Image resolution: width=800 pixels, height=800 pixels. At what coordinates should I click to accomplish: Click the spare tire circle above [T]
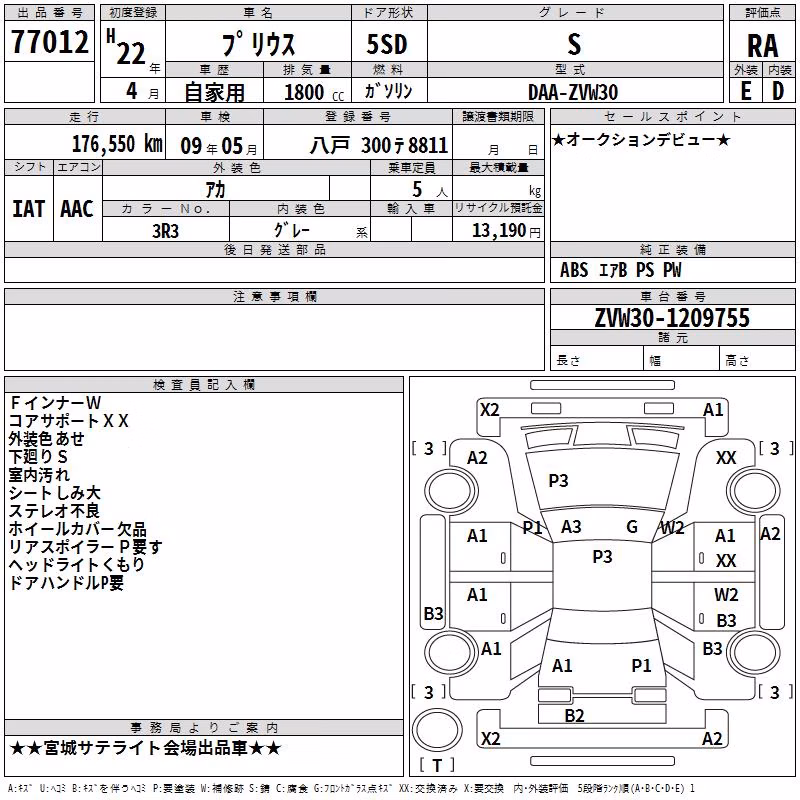point(437,730)
